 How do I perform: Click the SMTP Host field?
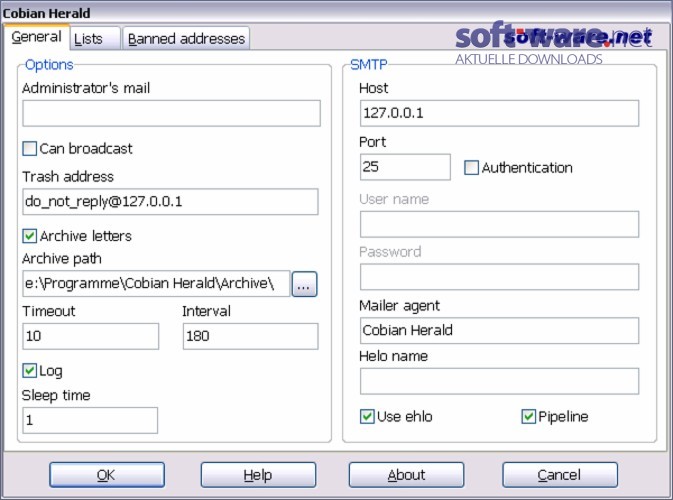(x=500, y=113)
